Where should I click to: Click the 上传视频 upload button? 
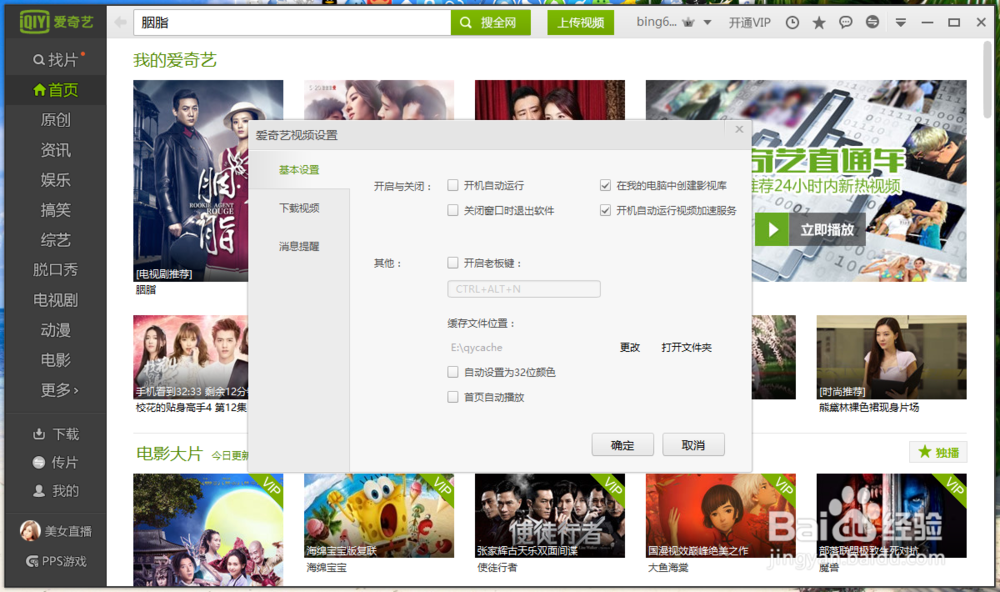580,23
